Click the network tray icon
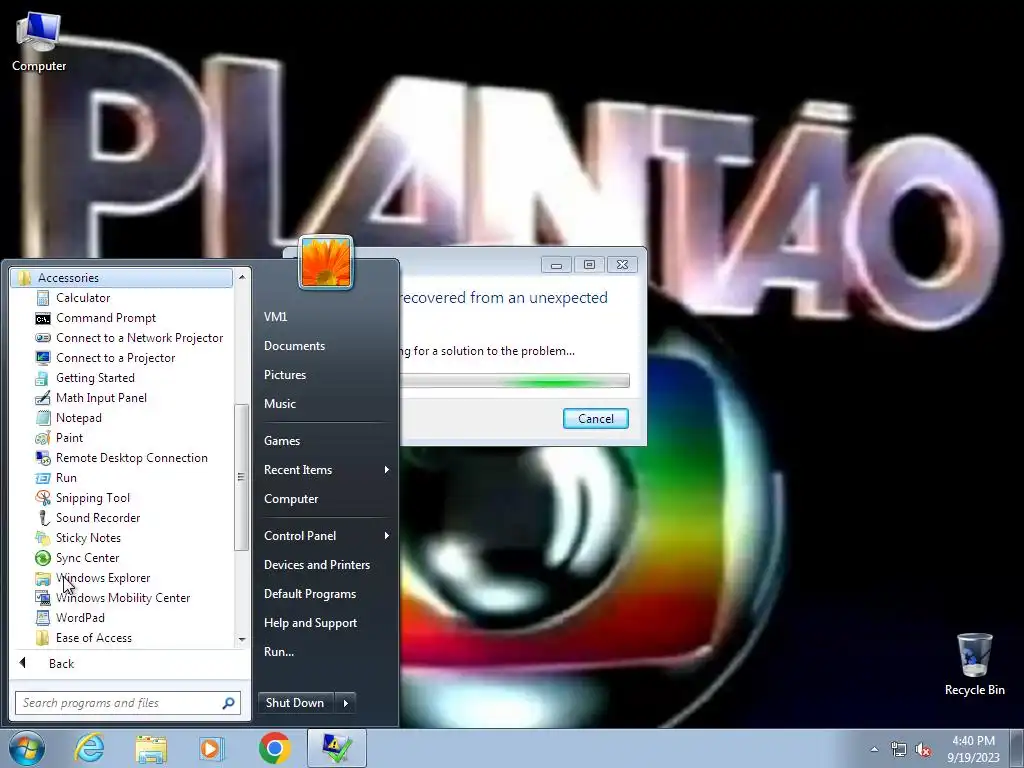This screenshot has width=1024, height=768. coord(899,750)
